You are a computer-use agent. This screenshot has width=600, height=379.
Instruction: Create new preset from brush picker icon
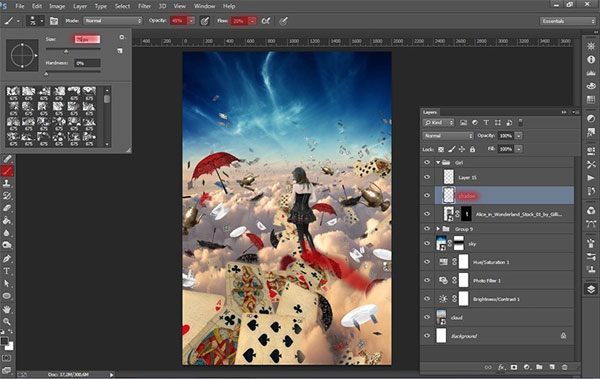[x=120, y=51]
